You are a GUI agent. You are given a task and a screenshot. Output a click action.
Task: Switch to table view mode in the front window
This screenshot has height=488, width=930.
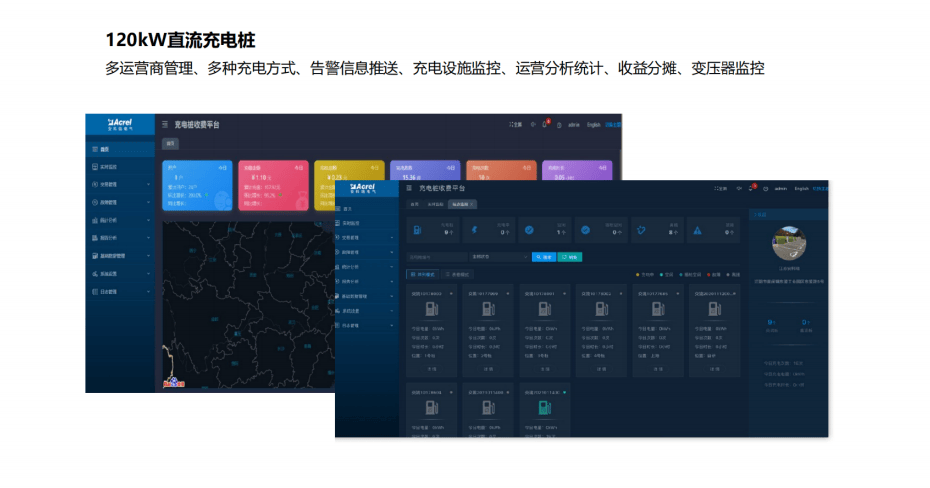pos(457,275)
